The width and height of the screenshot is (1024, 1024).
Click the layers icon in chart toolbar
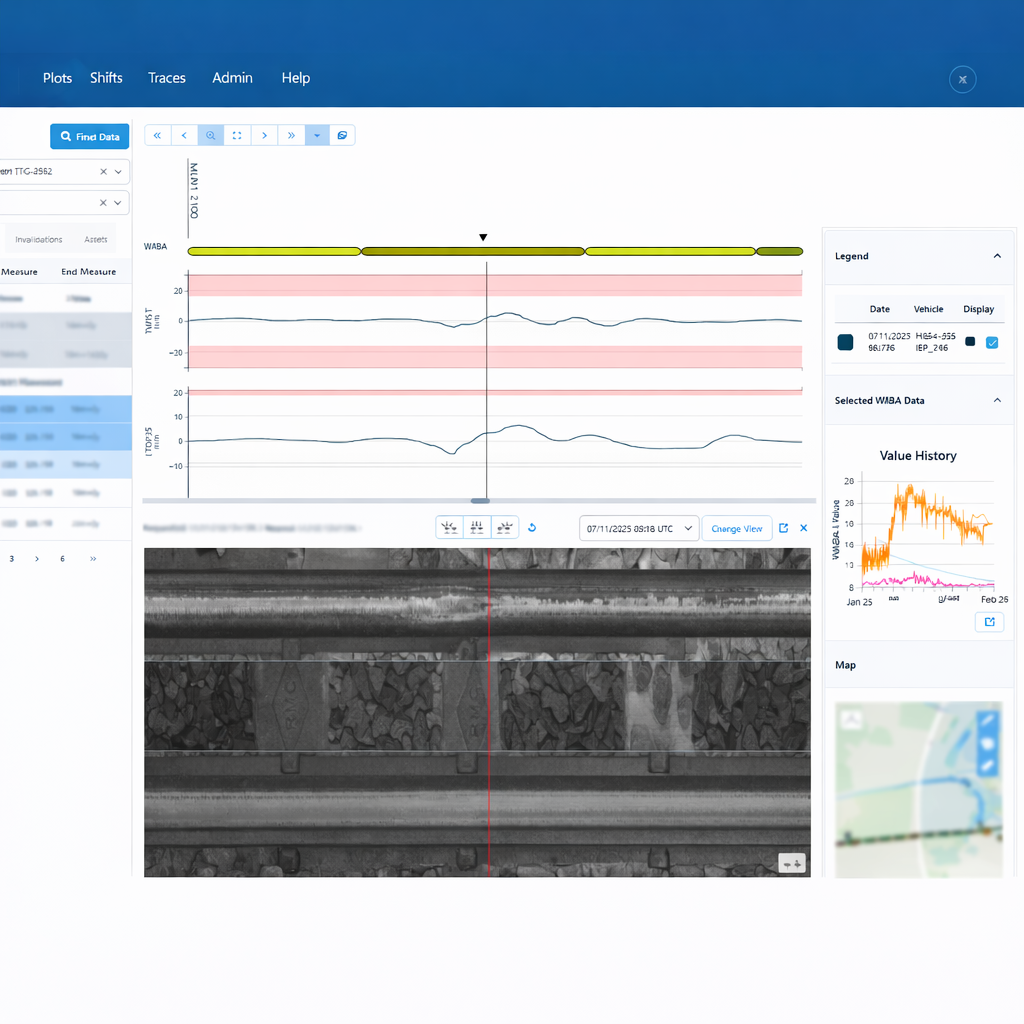[342, 135]
